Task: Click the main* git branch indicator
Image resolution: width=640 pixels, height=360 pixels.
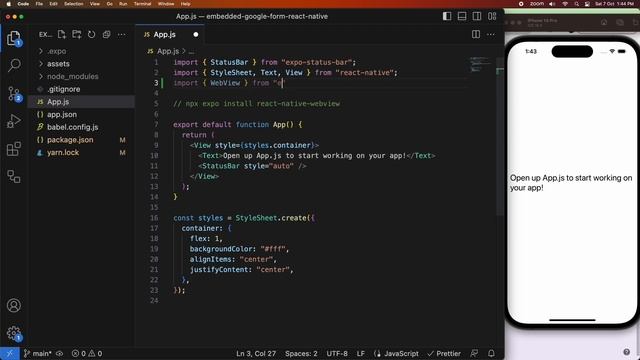Action: click(38, 353)
